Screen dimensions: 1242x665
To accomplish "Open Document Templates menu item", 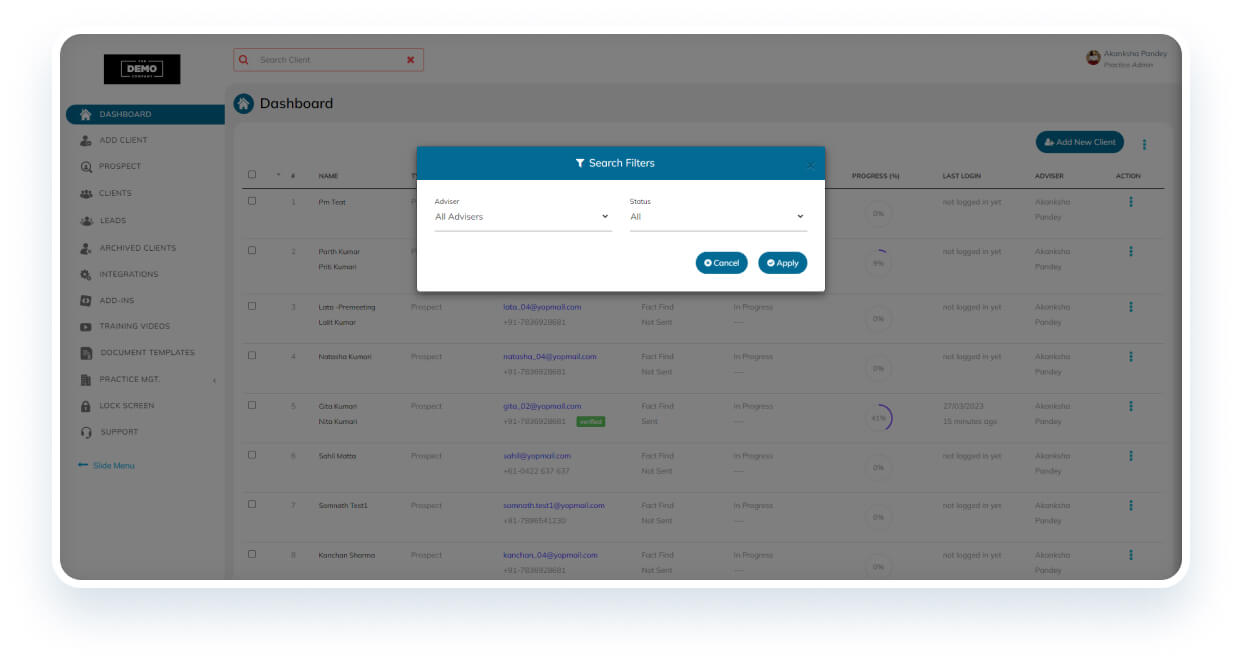I will coord(147,353).
